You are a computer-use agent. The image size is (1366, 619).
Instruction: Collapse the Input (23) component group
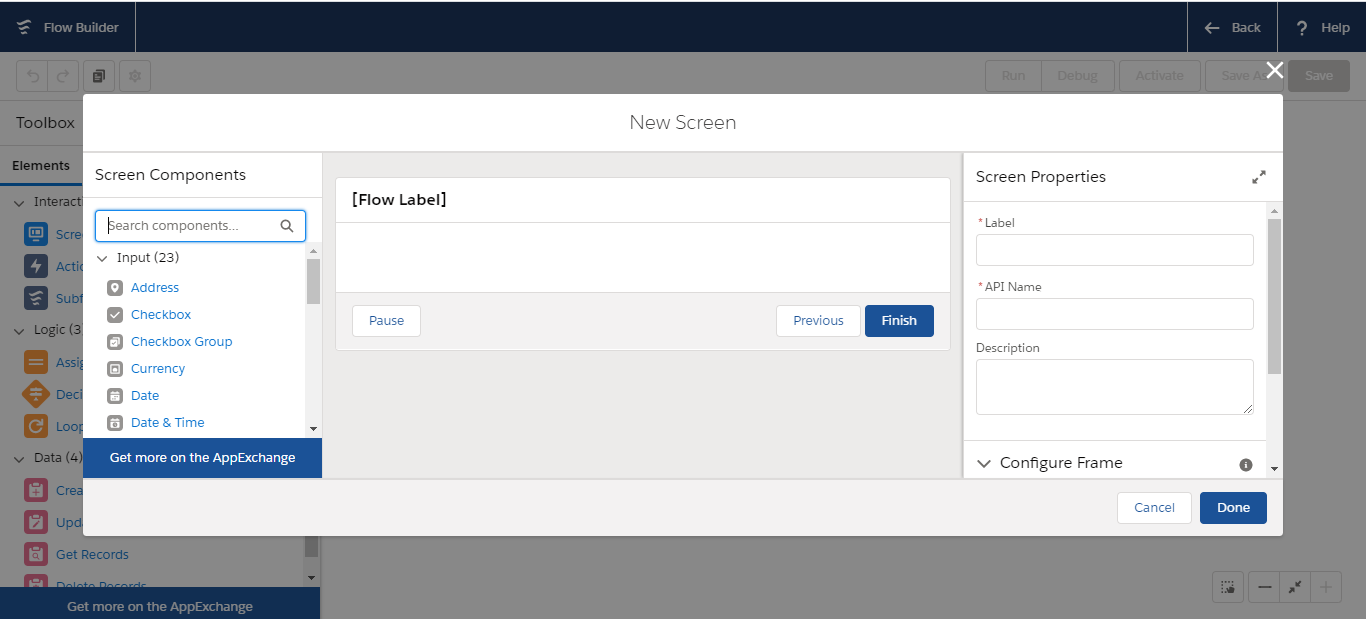point(102,257)
